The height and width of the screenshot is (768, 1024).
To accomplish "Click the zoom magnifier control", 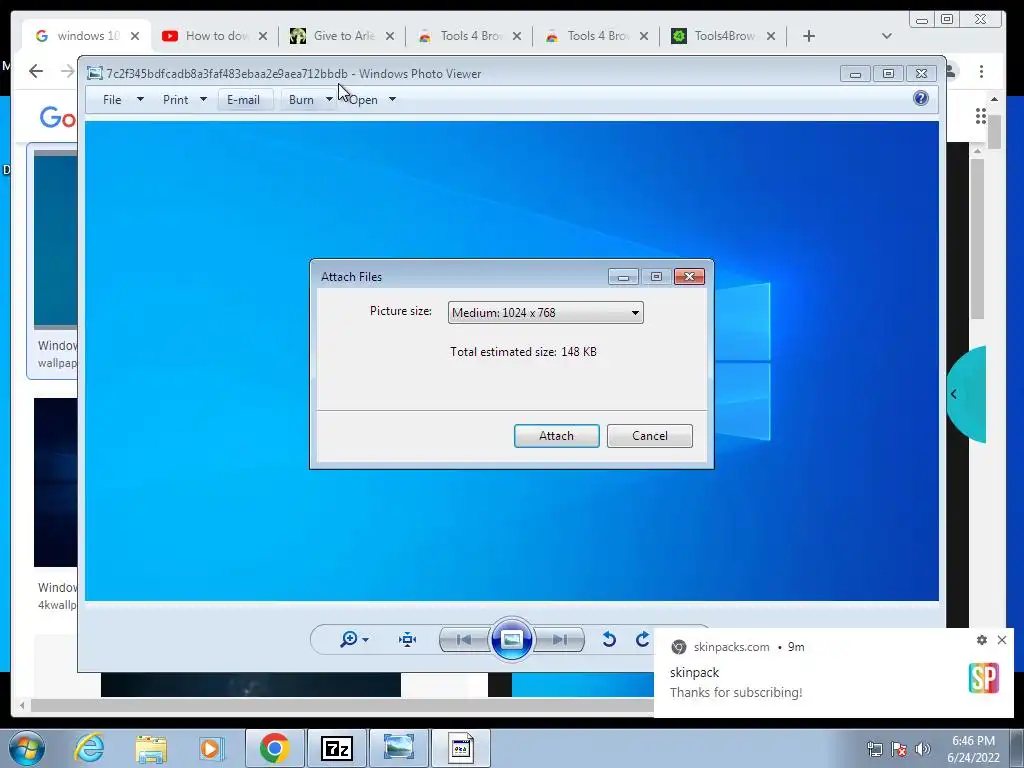I will pyautogui.click(x=353, y=639).
